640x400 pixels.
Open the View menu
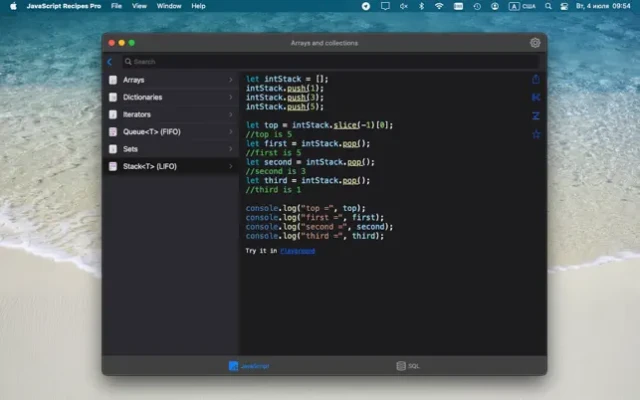139,6
